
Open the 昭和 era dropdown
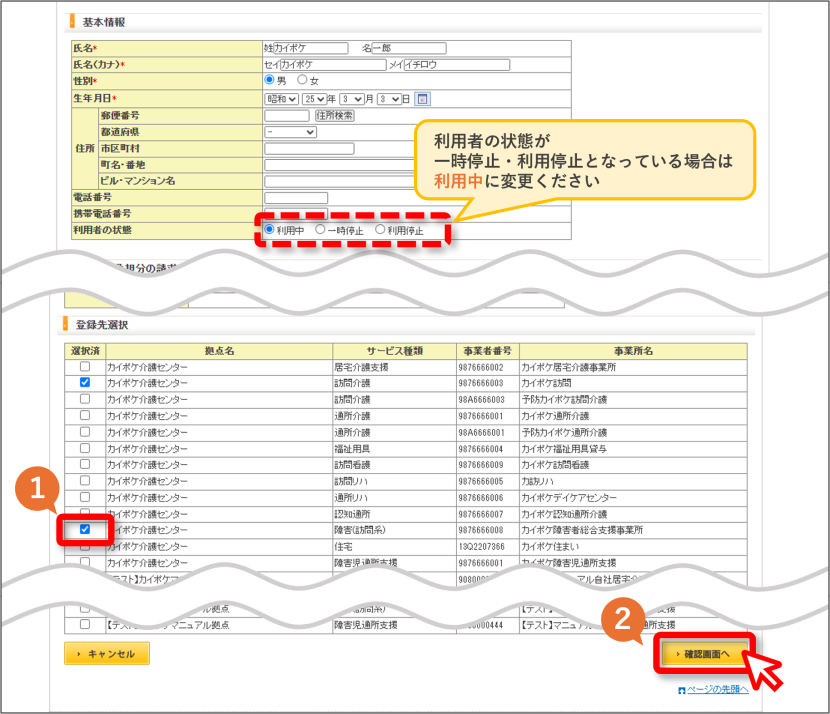pos(282,99)
